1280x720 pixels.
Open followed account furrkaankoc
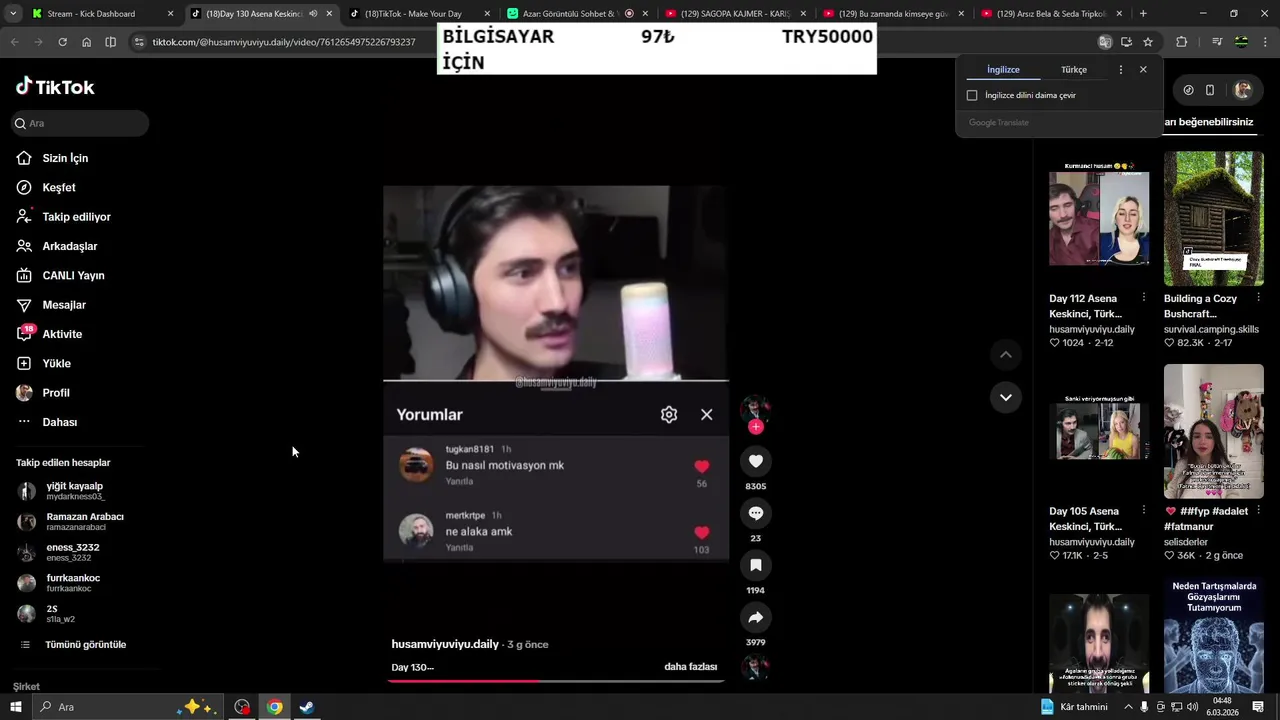(59, 583)
